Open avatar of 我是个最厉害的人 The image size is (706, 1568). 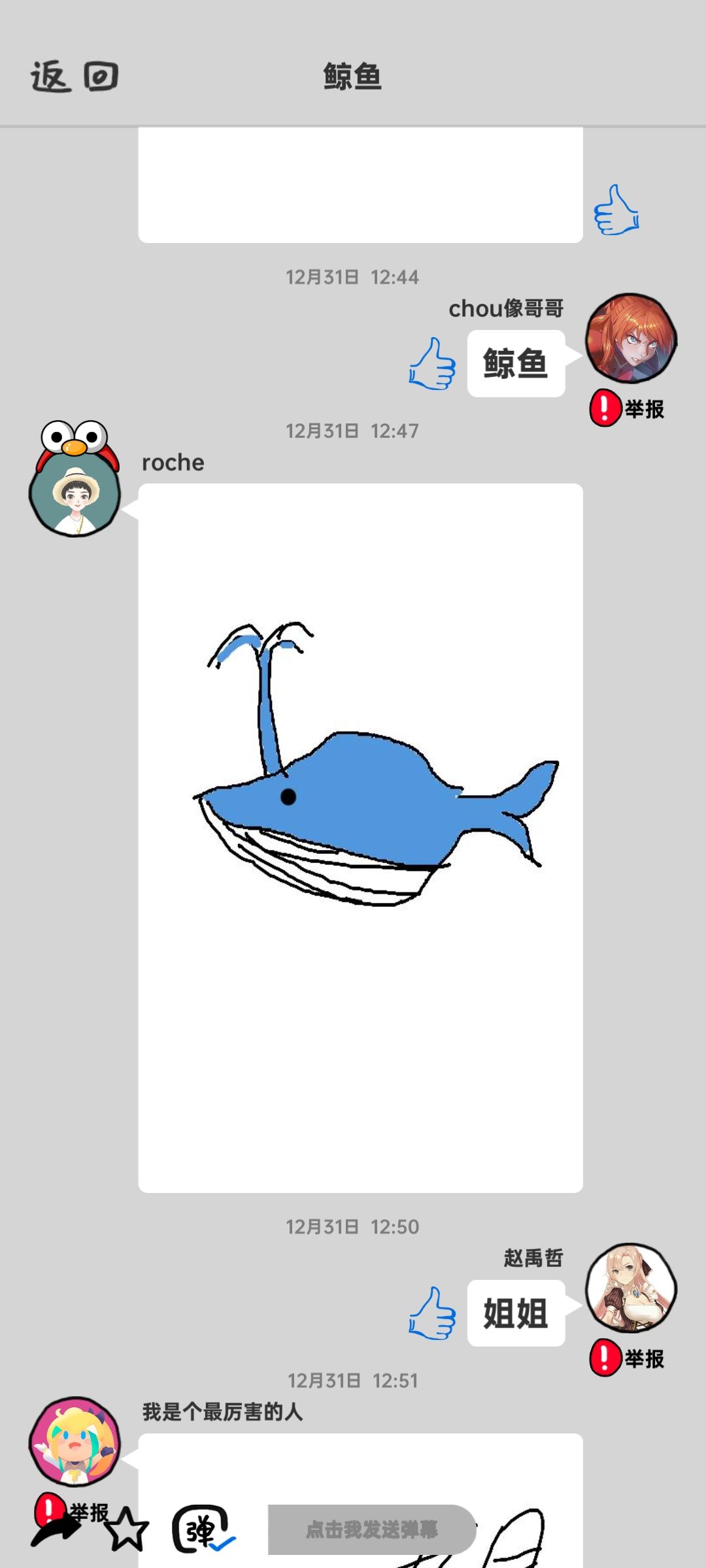(x=75, y=1443)
